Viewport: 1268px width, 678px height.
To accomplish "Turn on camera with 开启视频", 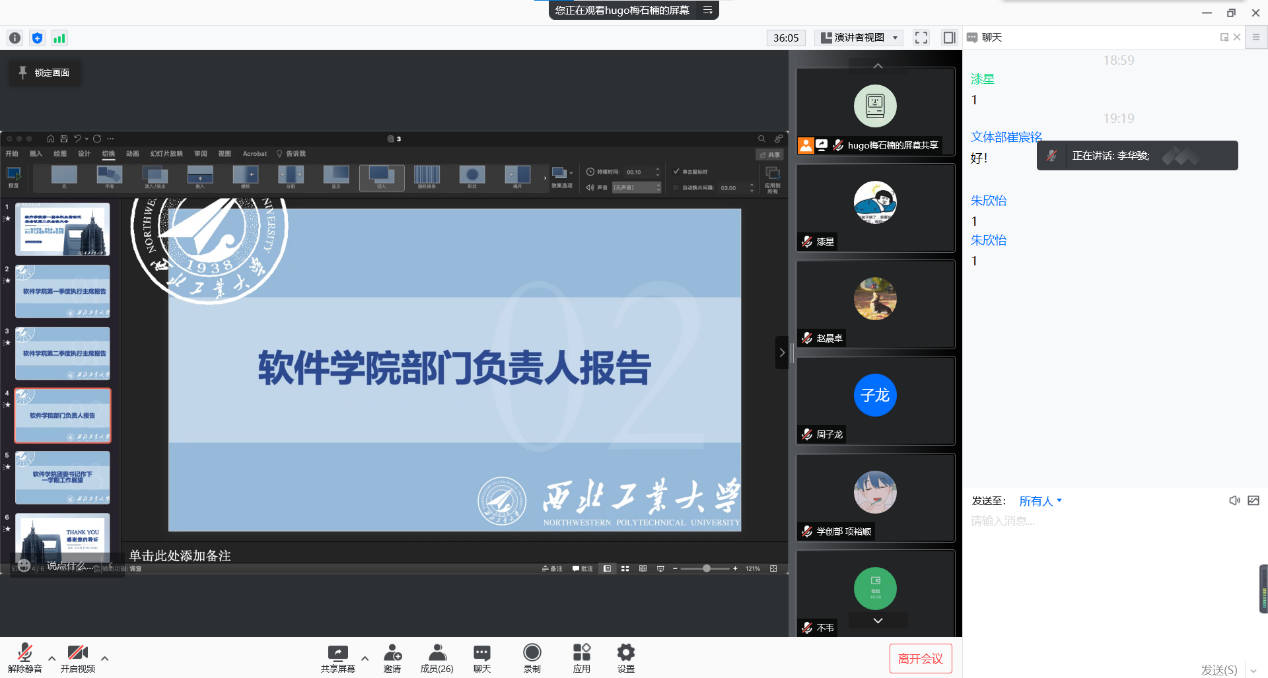I will [77, 657].
